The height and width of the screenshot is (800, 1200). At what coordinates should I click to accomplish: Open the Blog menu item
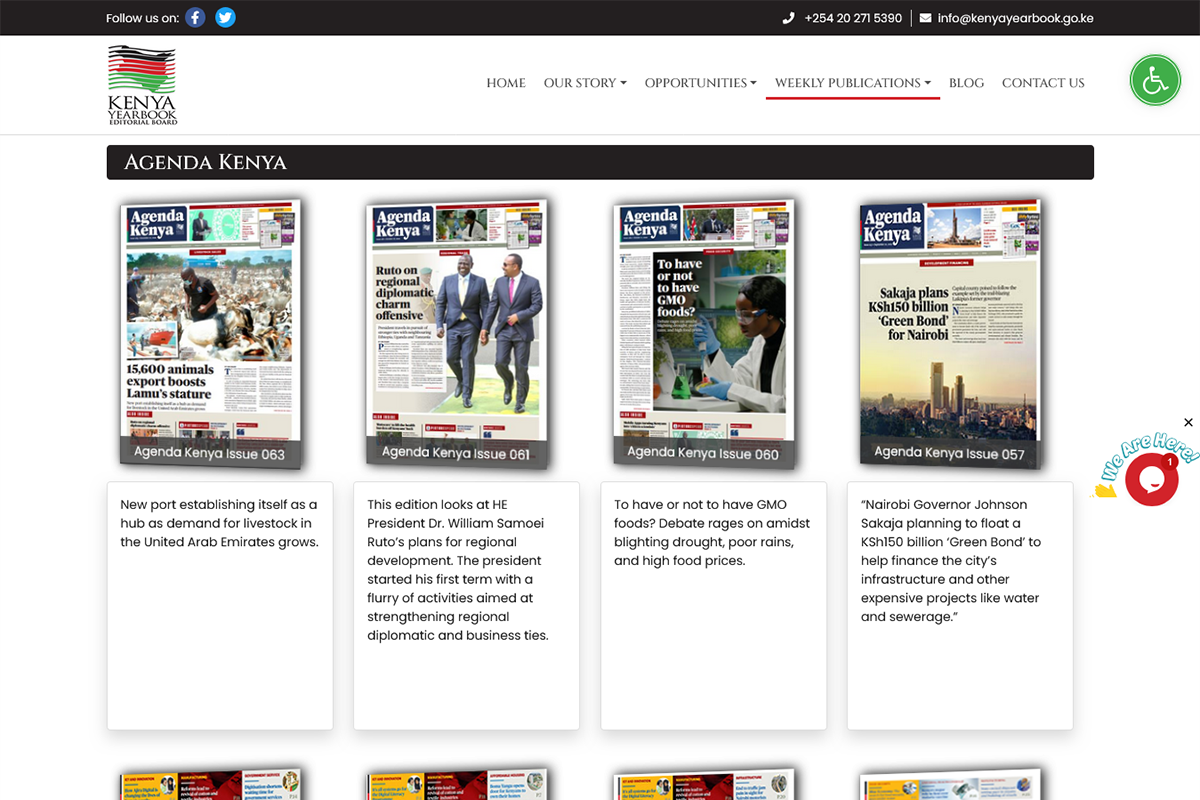coord(966,83)
